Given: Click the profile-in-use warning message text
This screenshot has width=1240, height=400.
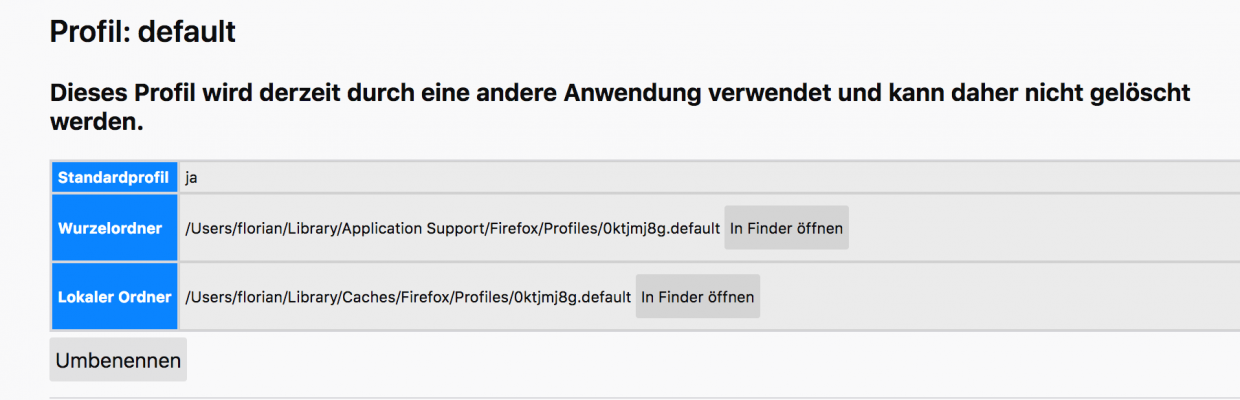Looking at the screenshot, I should click(x=620, y=109).
